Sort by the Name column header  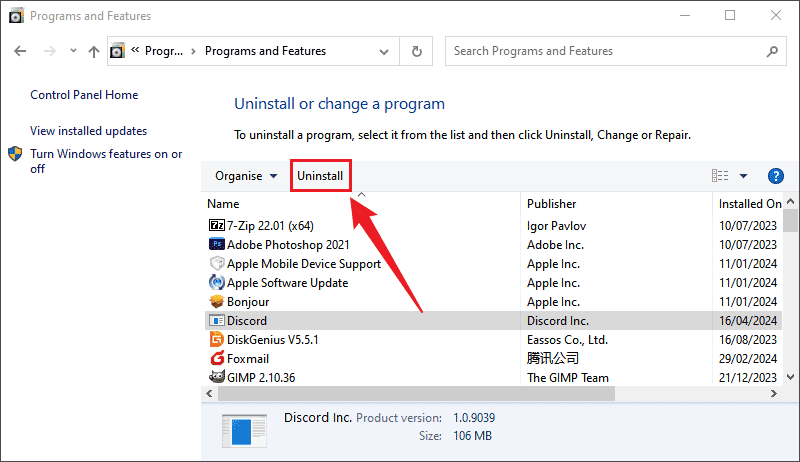point(223,204)
